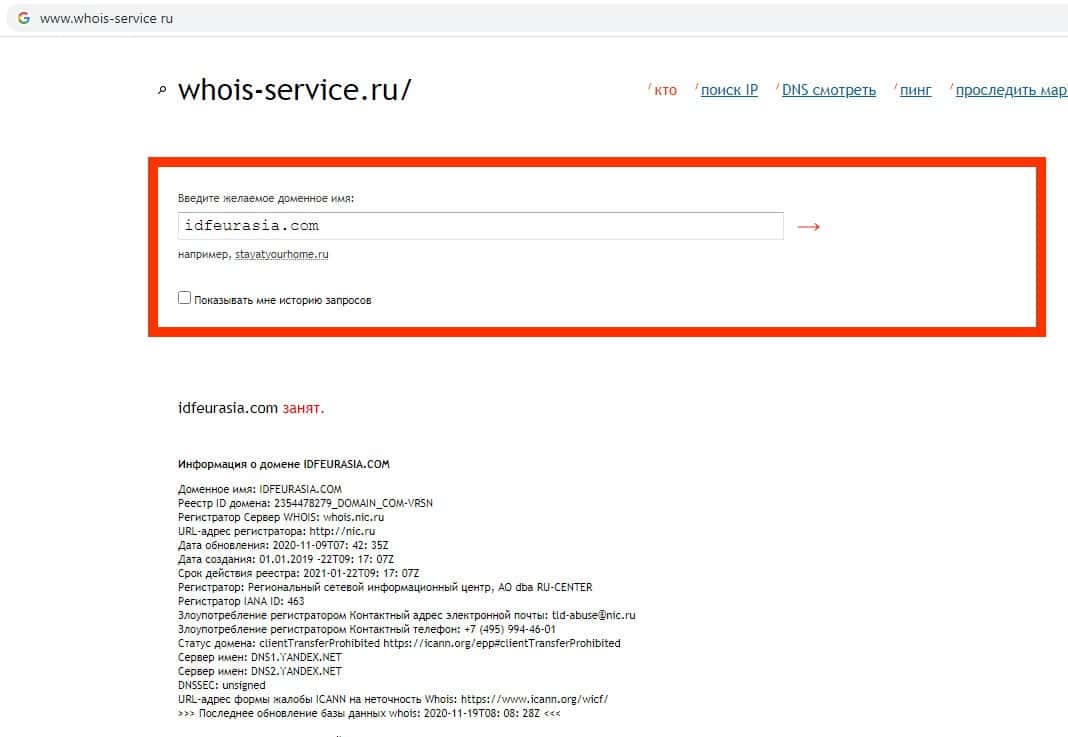
Task: Open the 'пинг' tool link
Action: pyautogui.click(x=915, y=90)
